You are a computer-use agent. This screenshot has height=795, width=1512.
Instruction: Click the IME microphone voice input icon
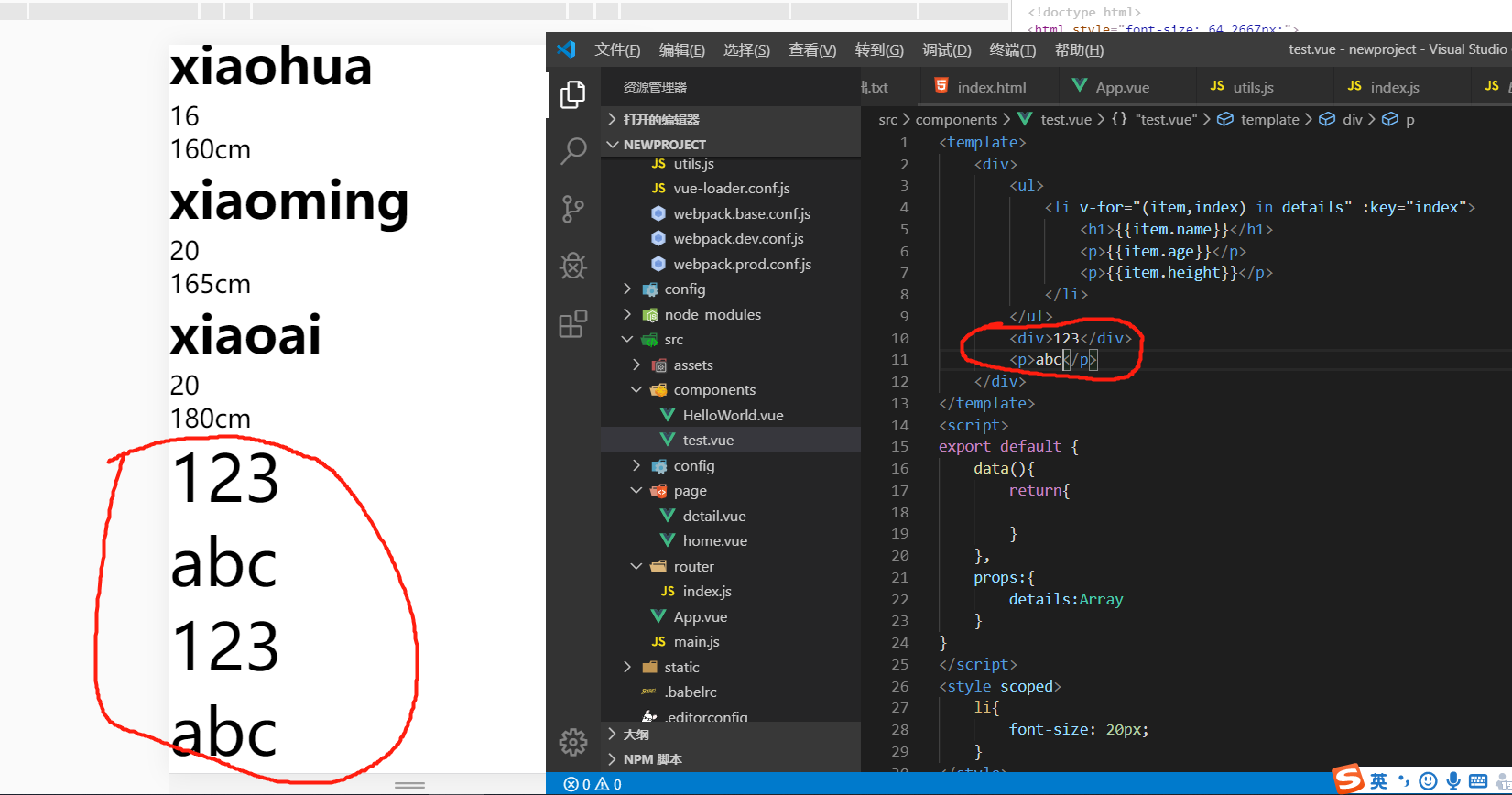coord(1453,781)
